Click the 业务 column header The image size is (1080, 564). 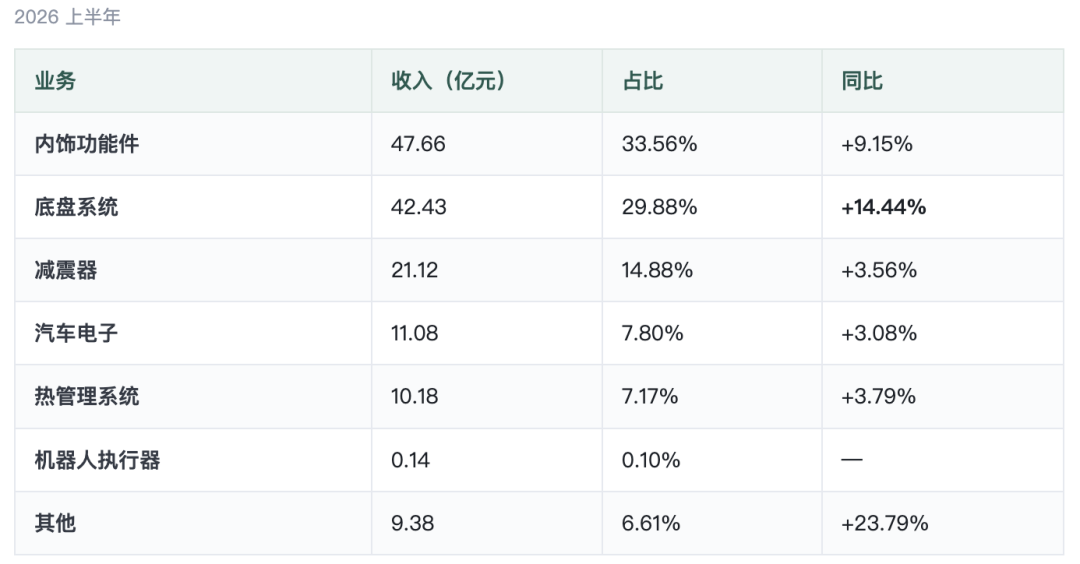[x=55, y=81]
